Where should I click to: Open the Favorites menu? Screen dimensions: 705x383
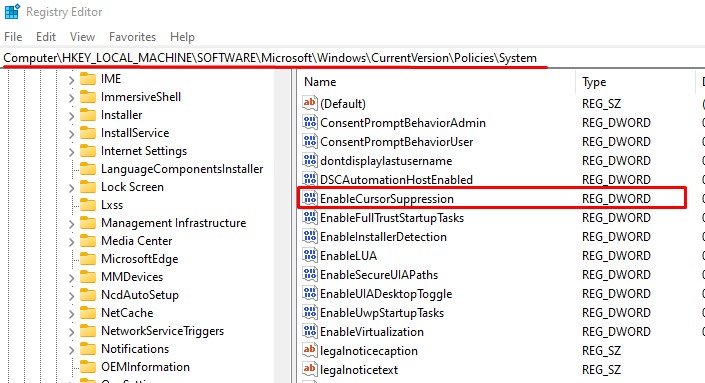click(132, 37)
